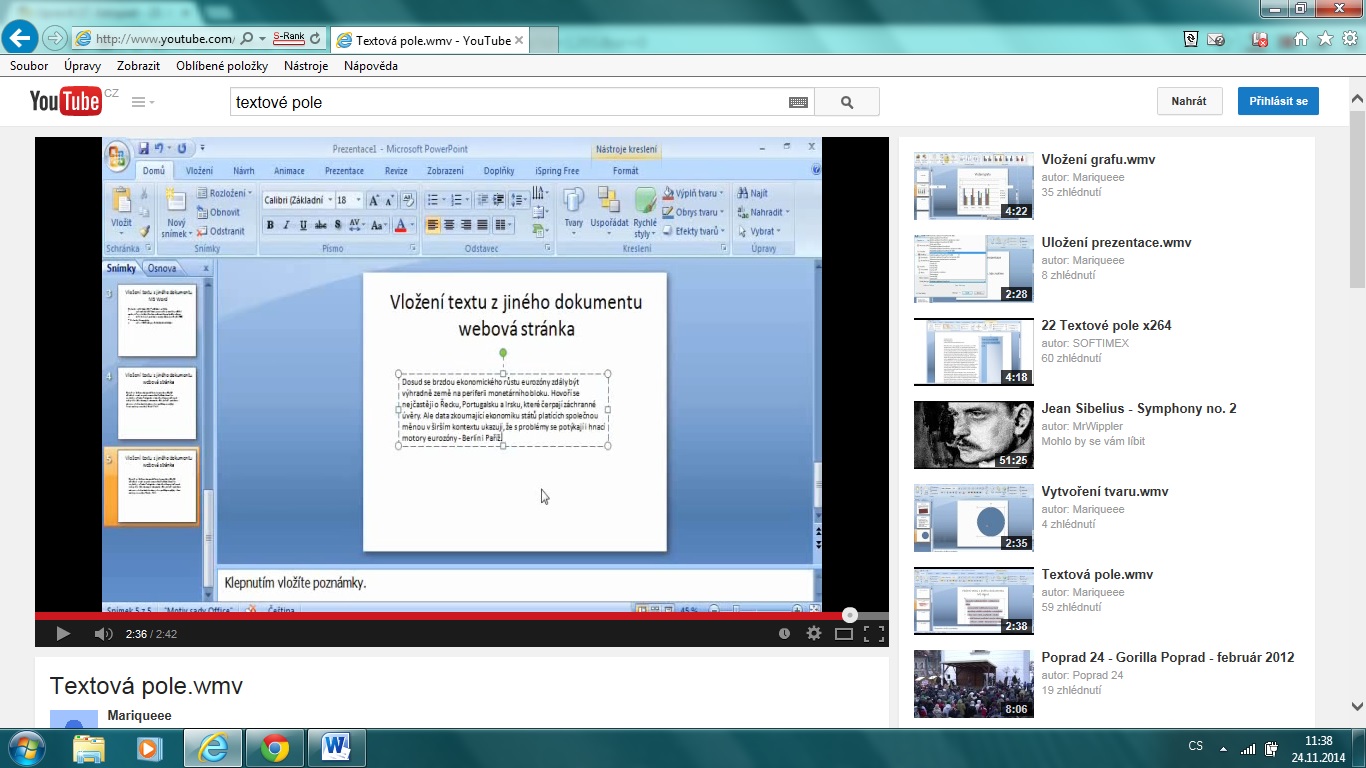Toggle the virtual keyboard icon in search box
The width and height of the screenshot is (1366, 768).
(798, 102)
